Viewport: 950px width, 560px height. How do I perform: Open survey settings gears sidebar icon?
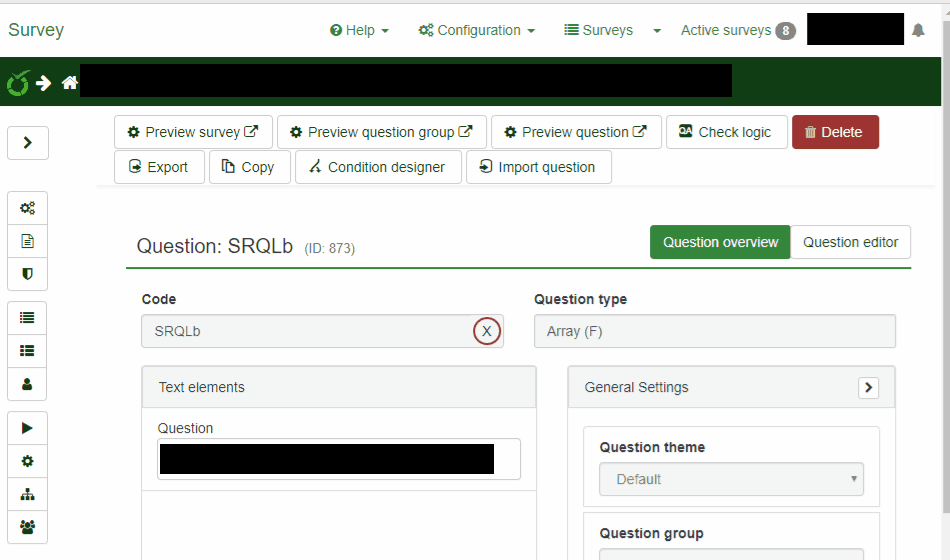(x=28, y=209)
